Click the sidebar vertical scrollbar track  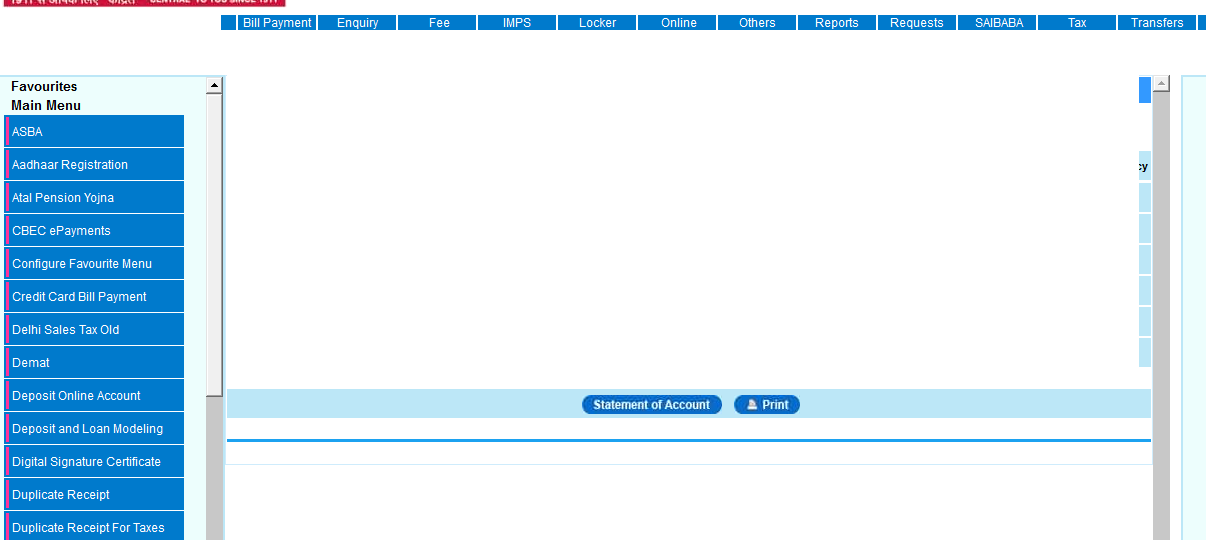coord(214,470)
